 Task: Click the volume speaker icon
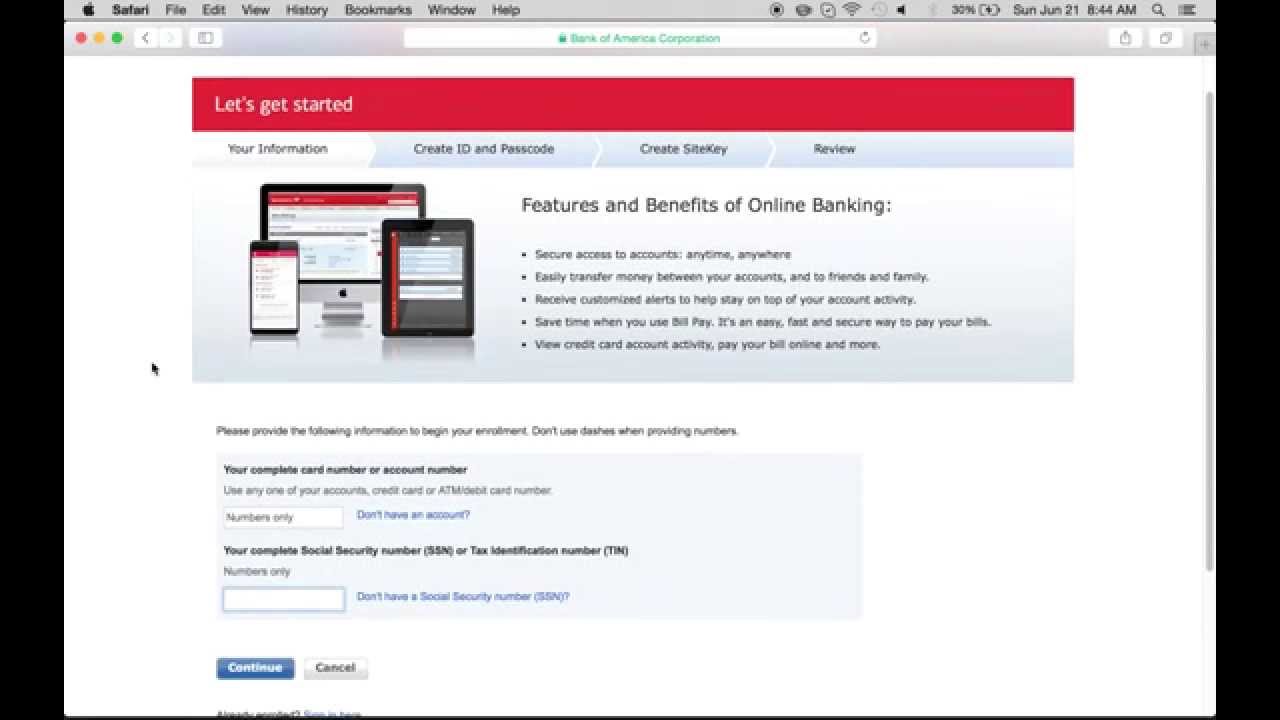902,10
